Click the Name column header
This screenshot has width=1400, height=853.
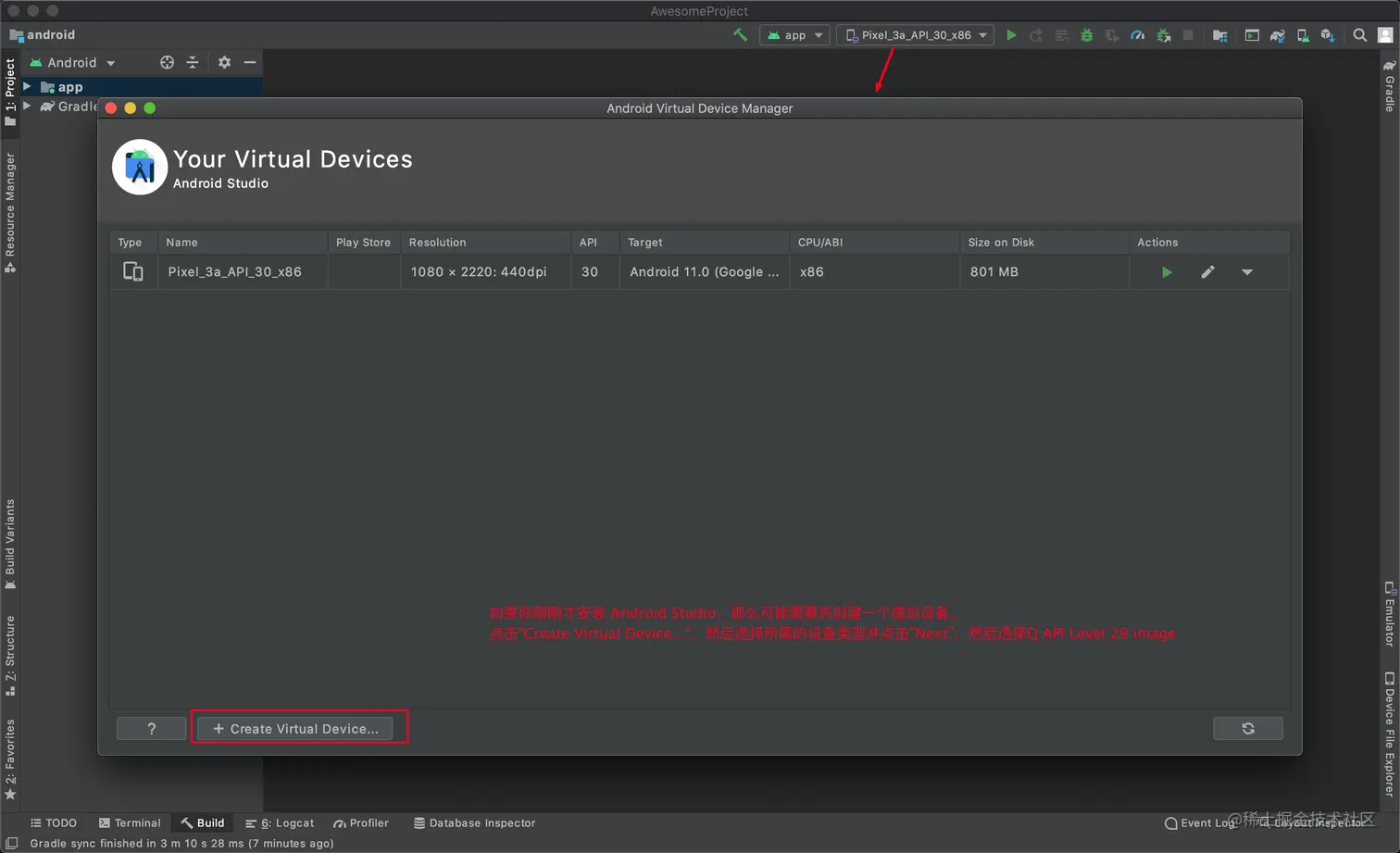coord(243,242)
